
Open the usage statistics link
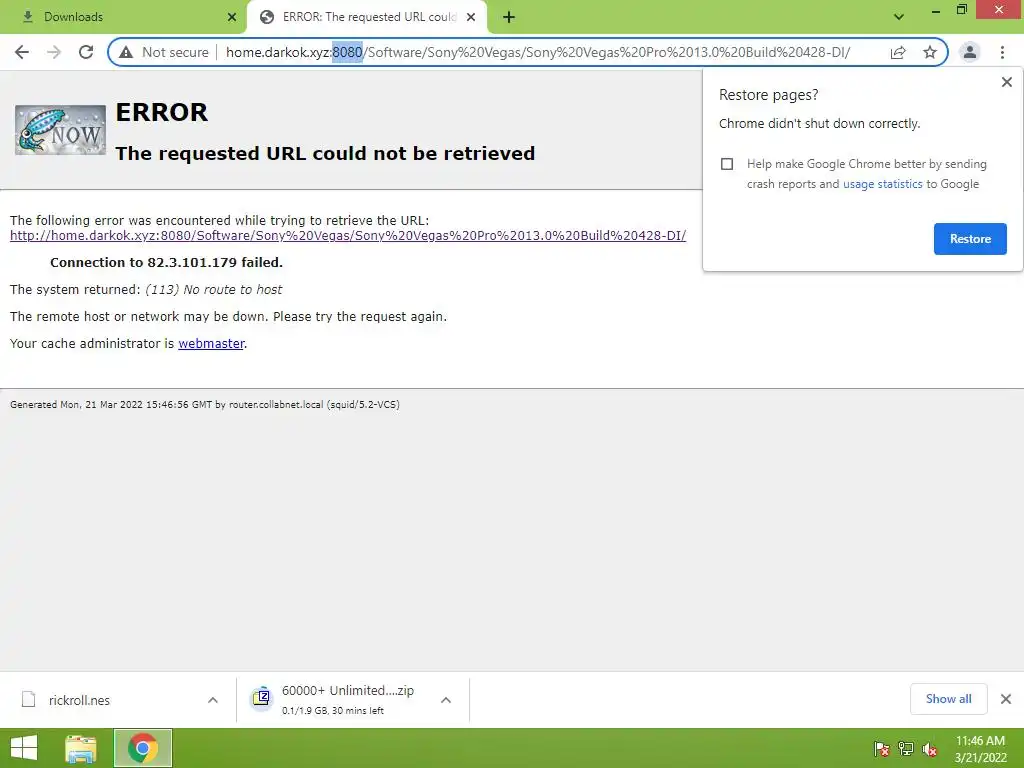coord(882,184)
